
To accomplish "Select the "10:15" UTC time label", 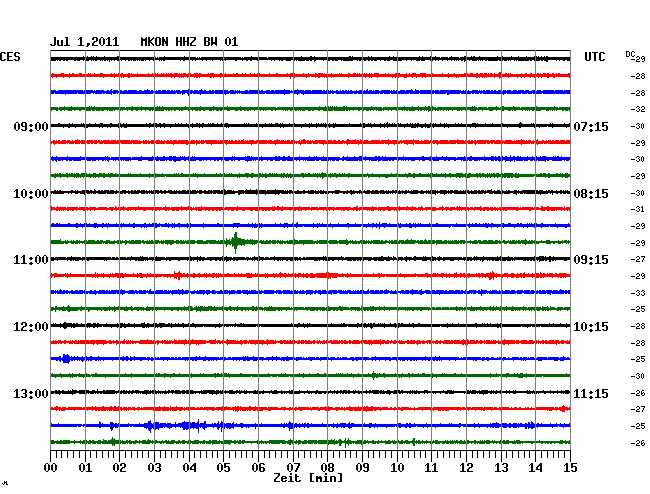I will (591, 327).
